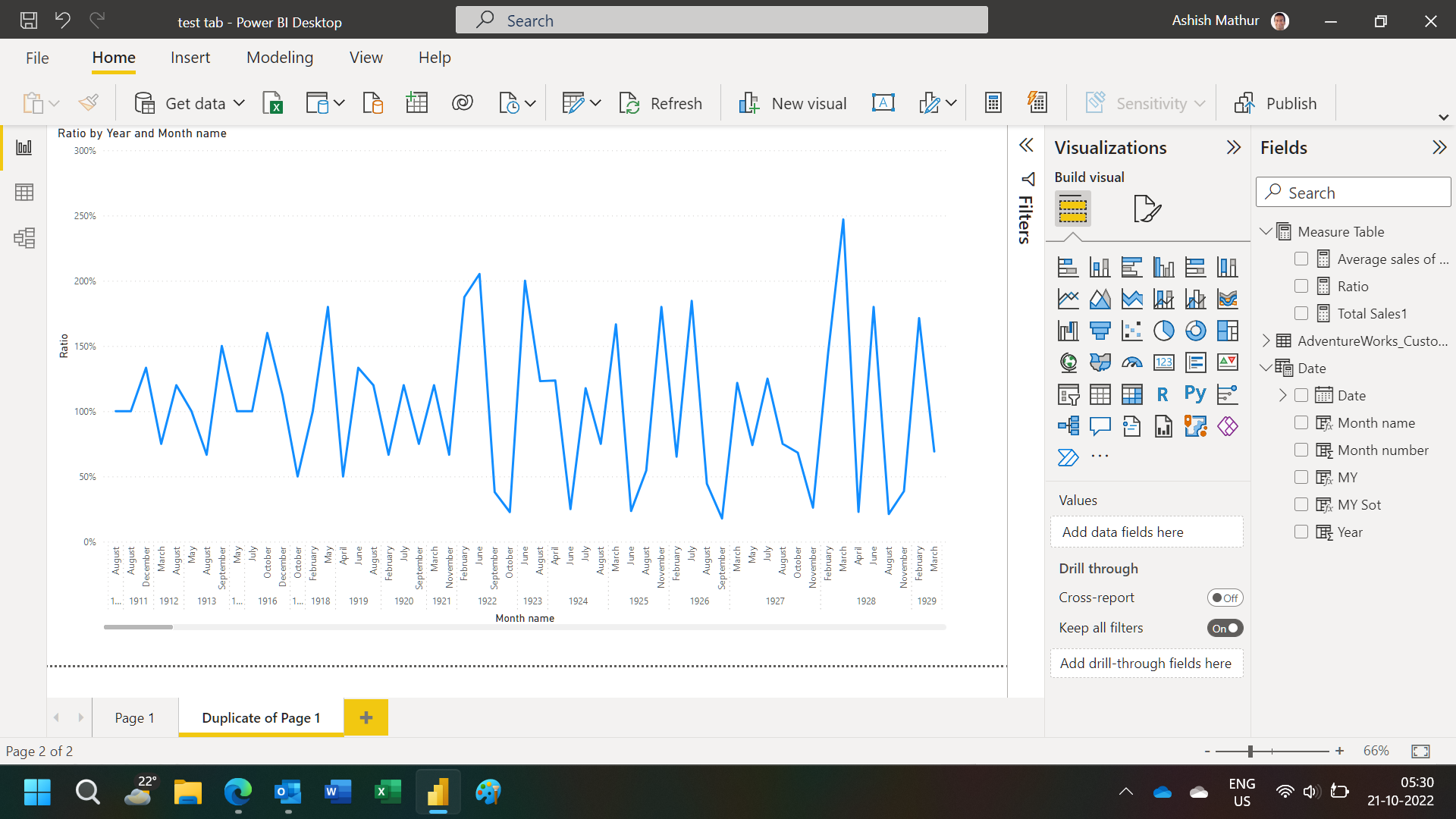
Task: Select the Matrix visual icon
Action: [1132, 394]
